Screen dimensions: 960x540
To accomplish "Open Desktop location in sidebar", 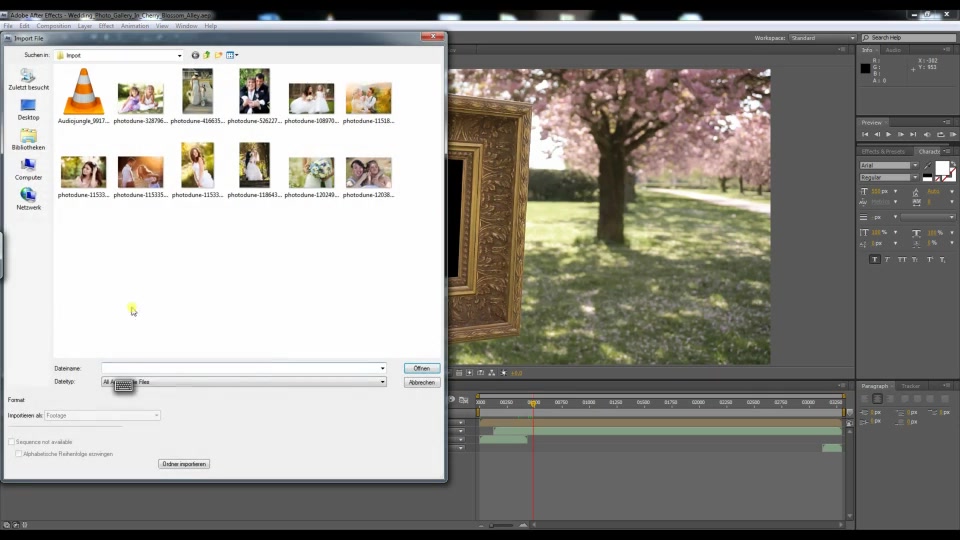I will pyautogui.click(x=28, y=110).
